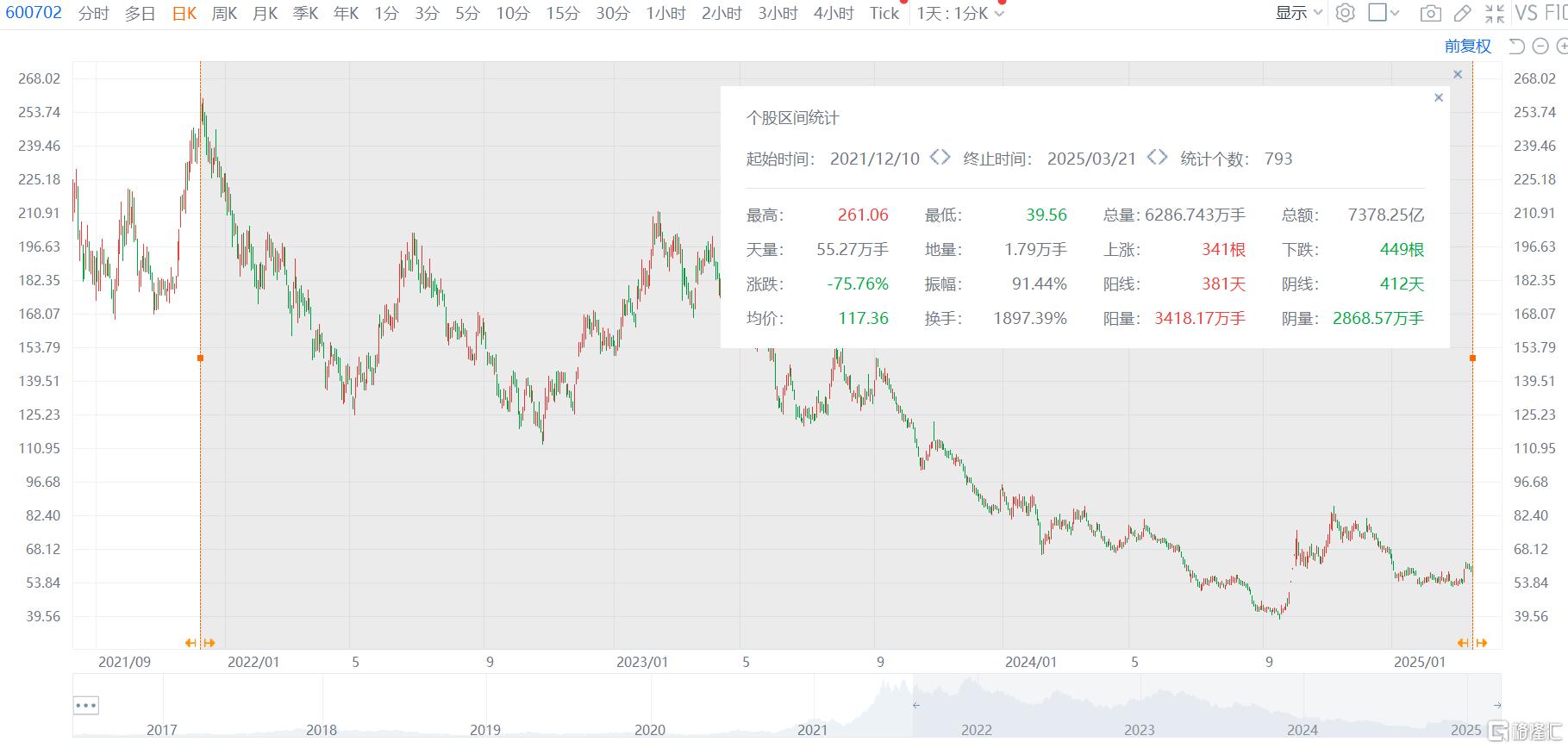
Task: Click the end time adjust arrows
Action: (x=1157, y=158)
